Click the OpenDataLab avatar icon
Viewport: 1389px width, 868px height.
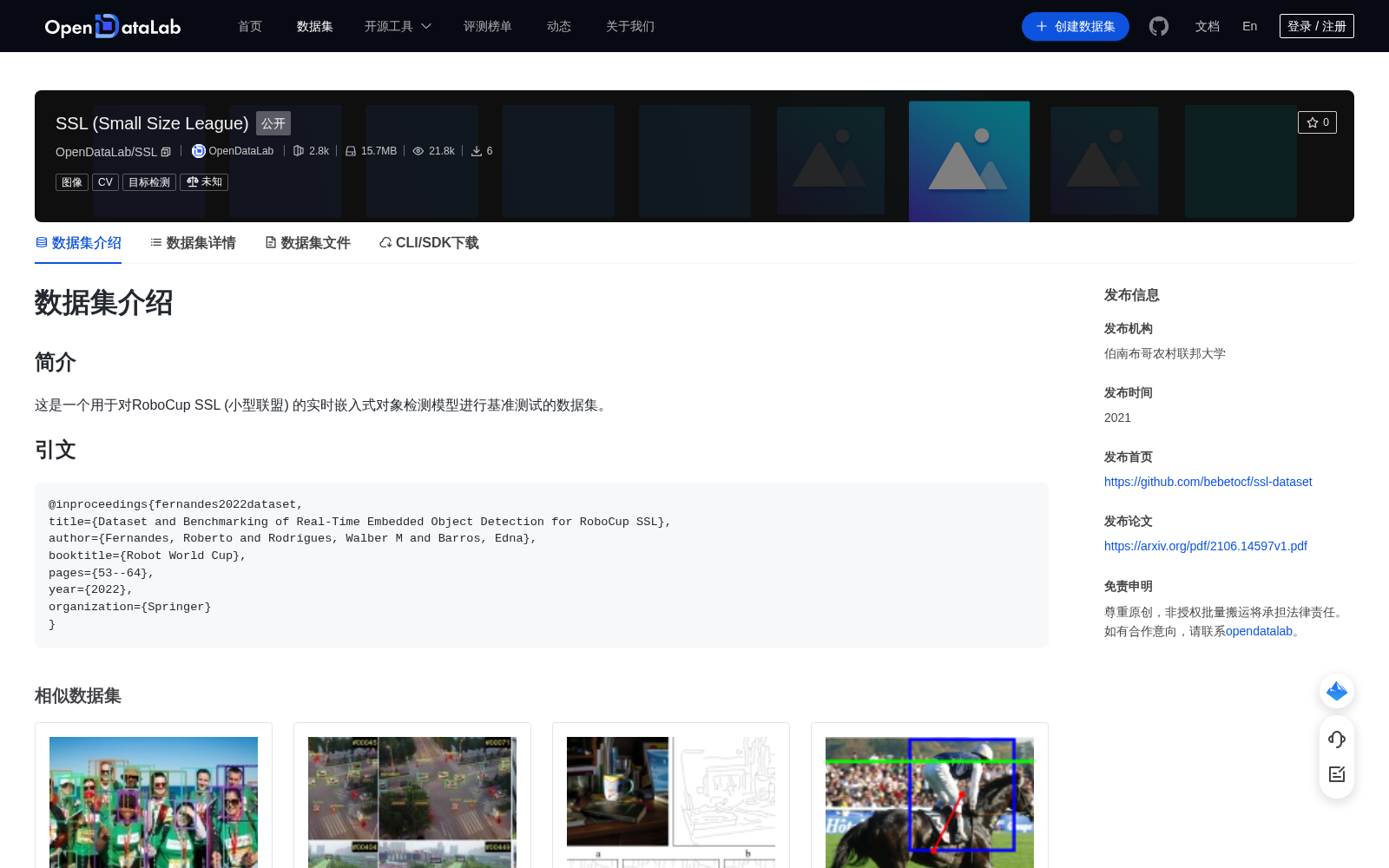[x=199, y=151]
